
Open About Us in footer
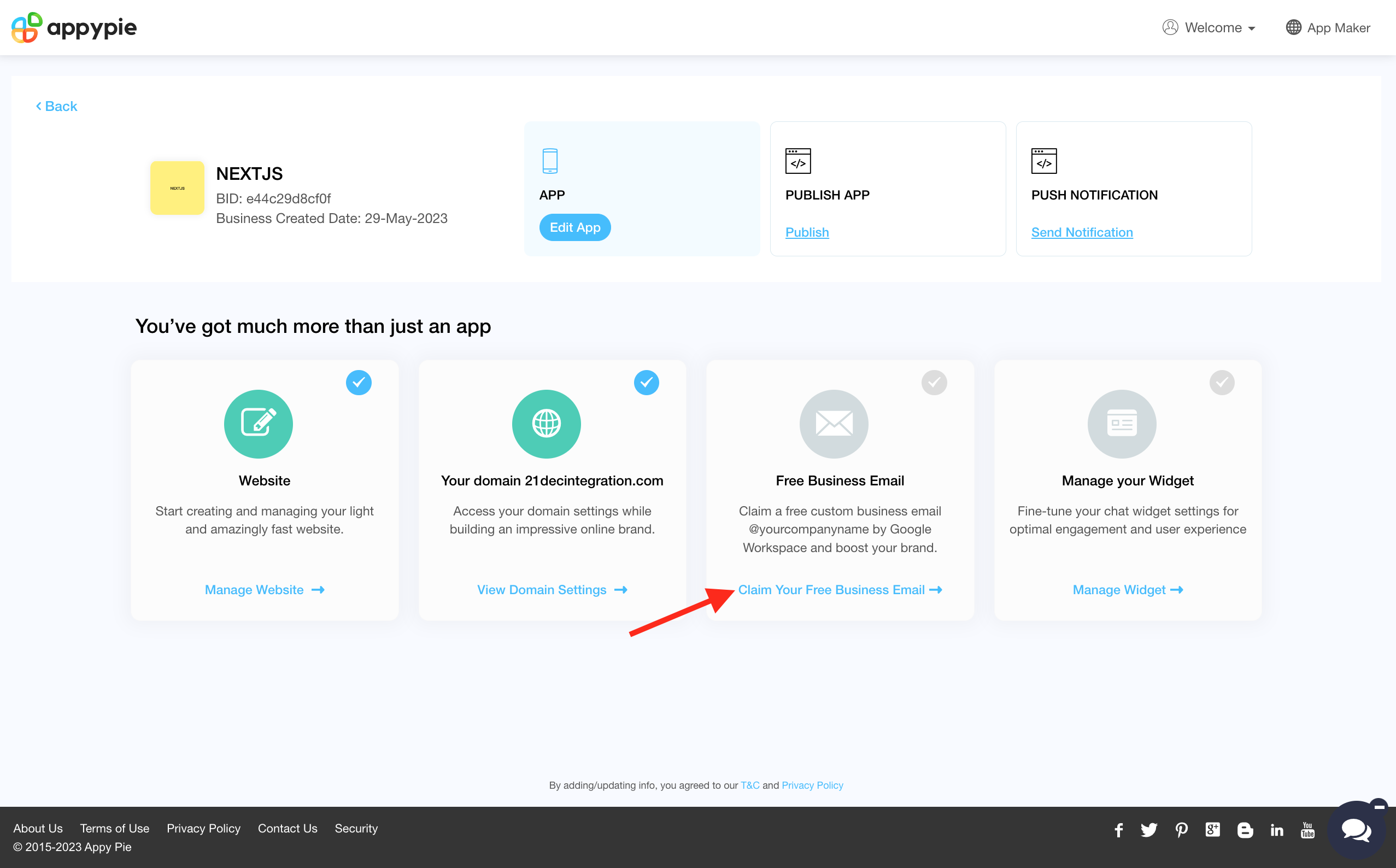38,829
